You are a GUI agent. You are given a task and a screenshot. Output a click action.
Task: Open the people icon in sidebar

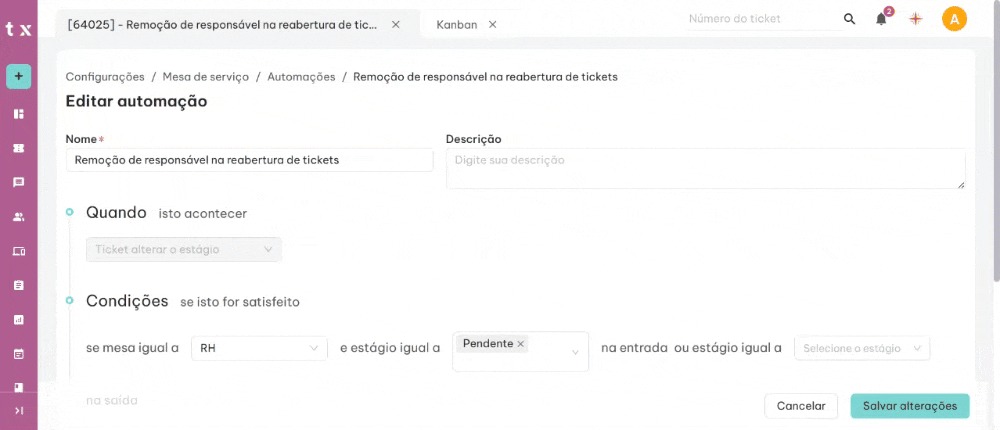(x=18, y=217)
